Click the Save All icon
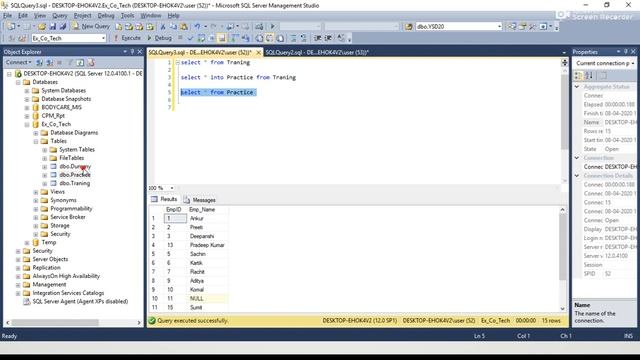This screenshot has width=640, height=360. tap(63, 27)
